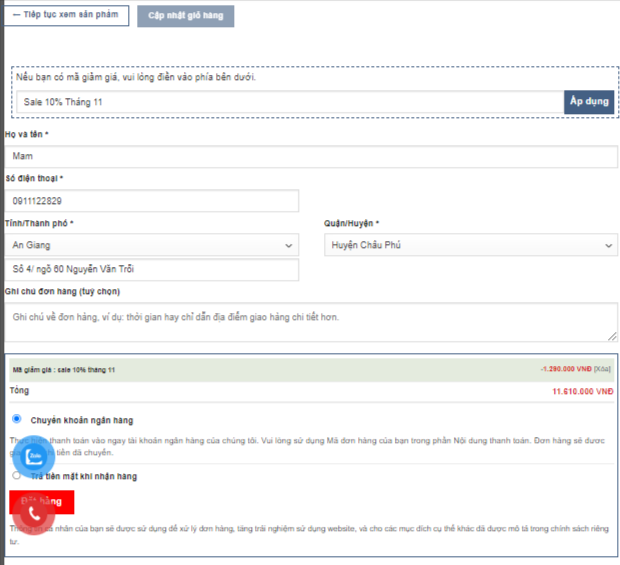This screenshot has height=565, width=620.
Task: Click the street address input field
Action: (x=152, y=270)
